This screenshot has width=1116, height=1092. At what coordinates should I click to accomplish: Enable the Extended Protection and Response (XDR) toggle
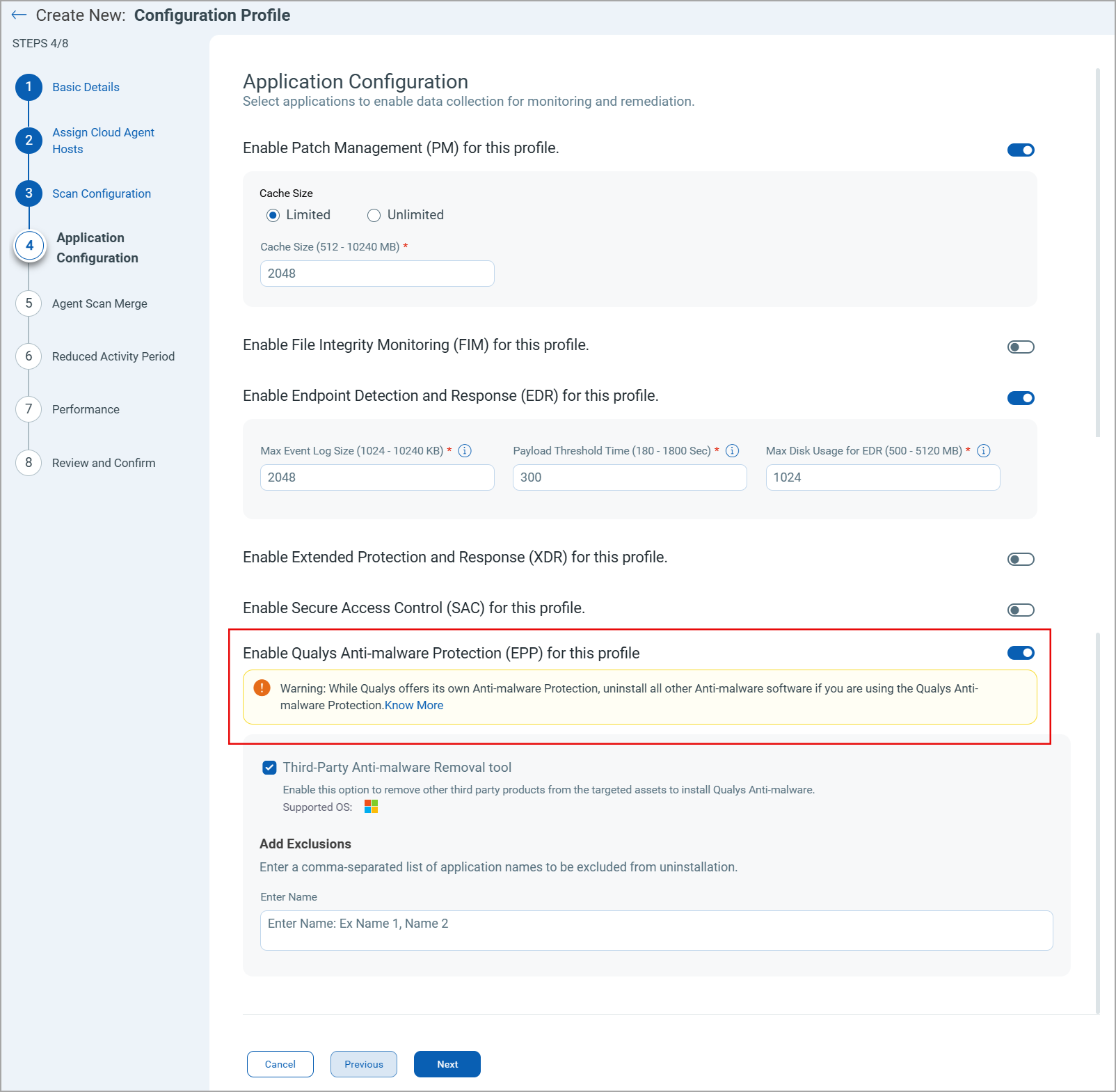click(x=1021, y=559)
